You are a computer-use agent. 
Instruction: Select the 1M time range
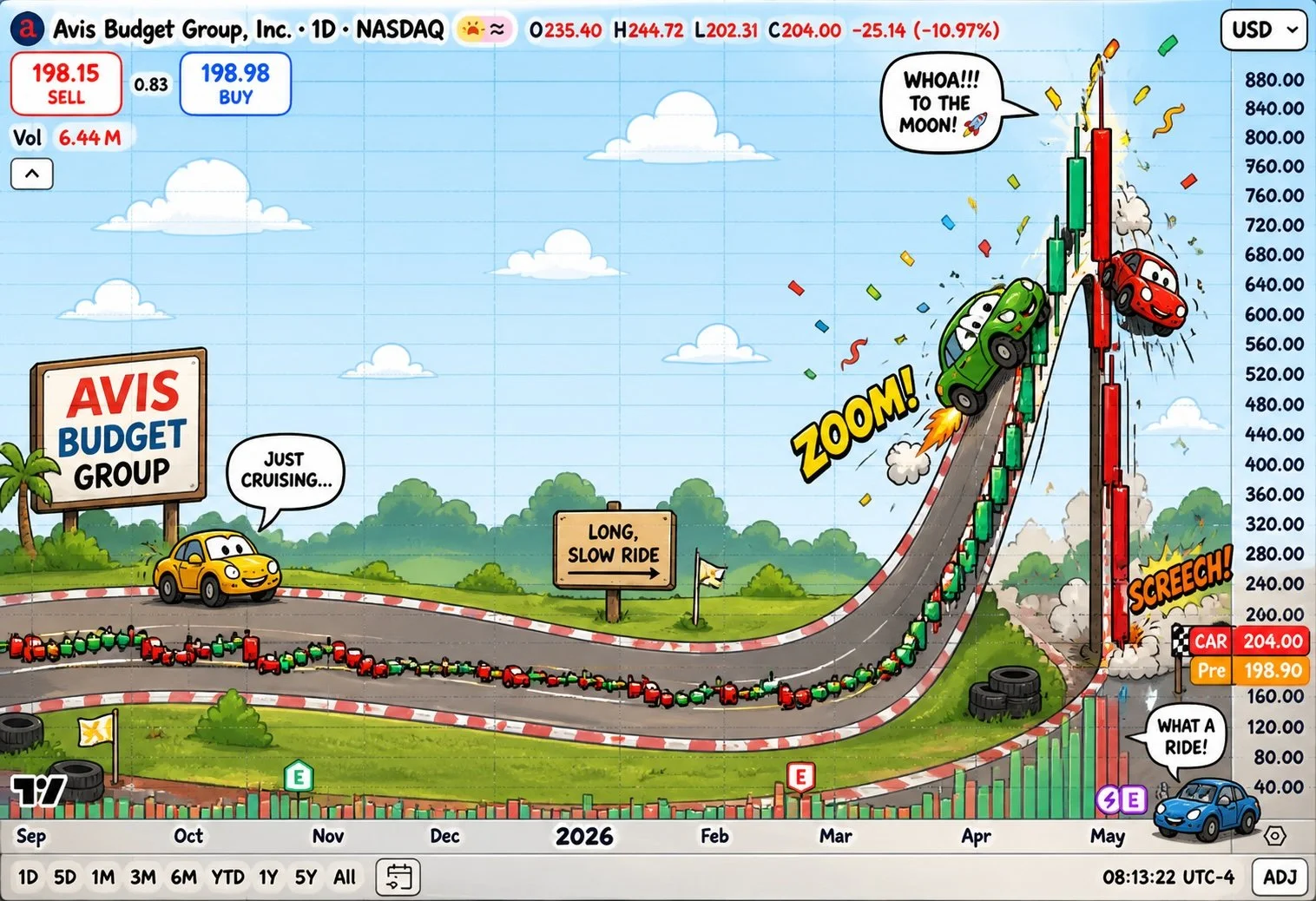pos(103,878)
